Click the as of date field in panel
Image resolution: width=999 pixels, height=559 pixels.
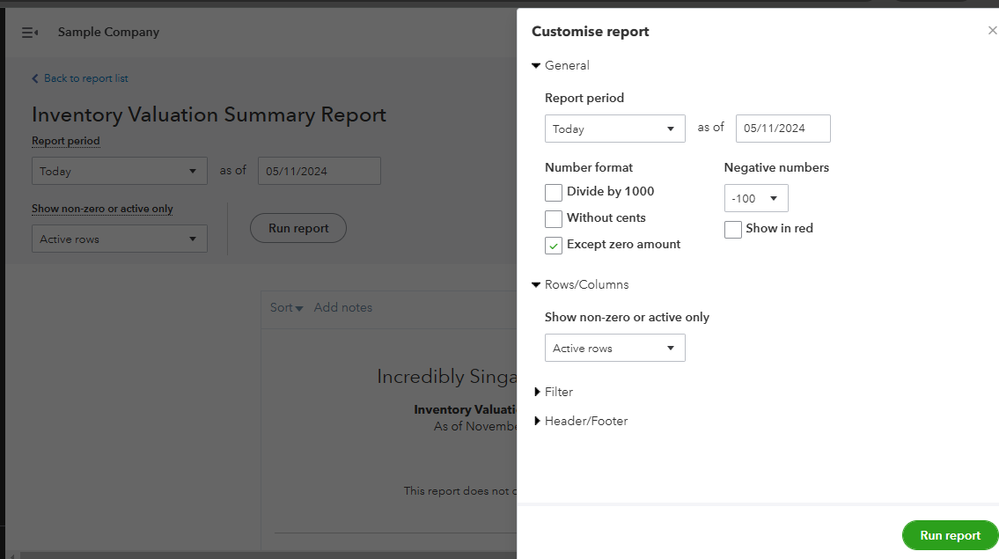tap(782, 129)
